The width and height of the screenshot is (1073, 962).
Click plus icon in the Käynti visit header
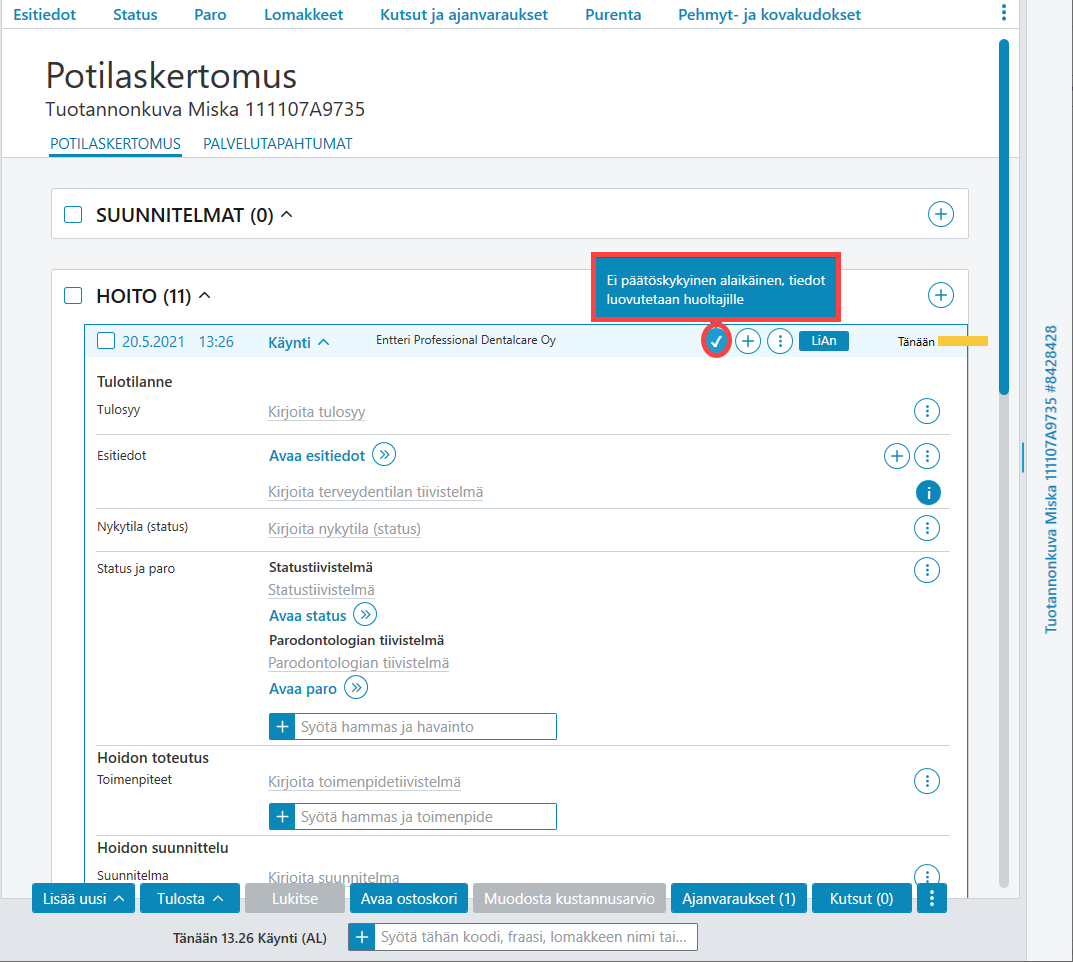pyautogui.click(x=748, y=341)
